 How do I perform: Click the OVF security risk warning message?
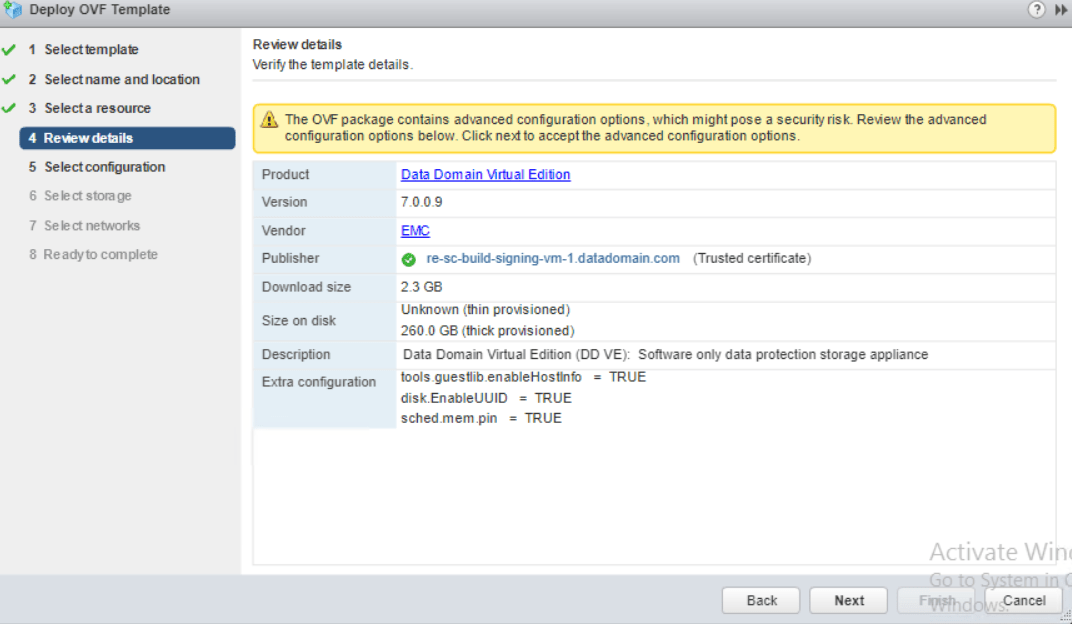[636, 128]
